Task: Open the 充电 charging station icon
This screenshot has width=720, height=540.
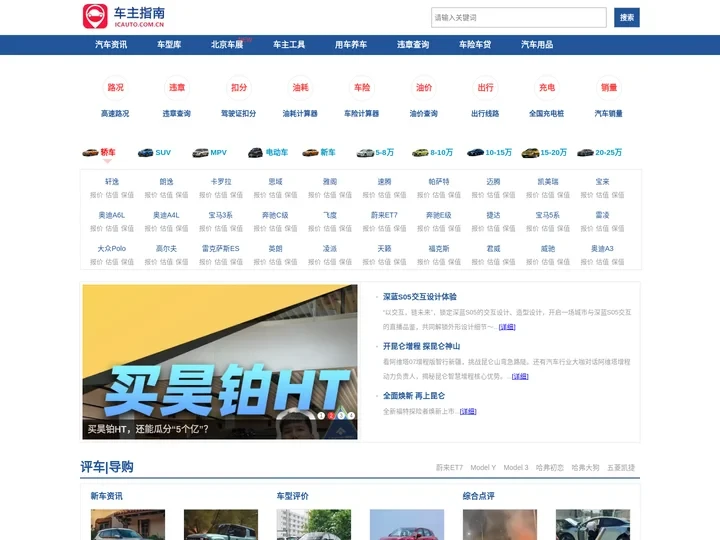Action: coord(547,87)
